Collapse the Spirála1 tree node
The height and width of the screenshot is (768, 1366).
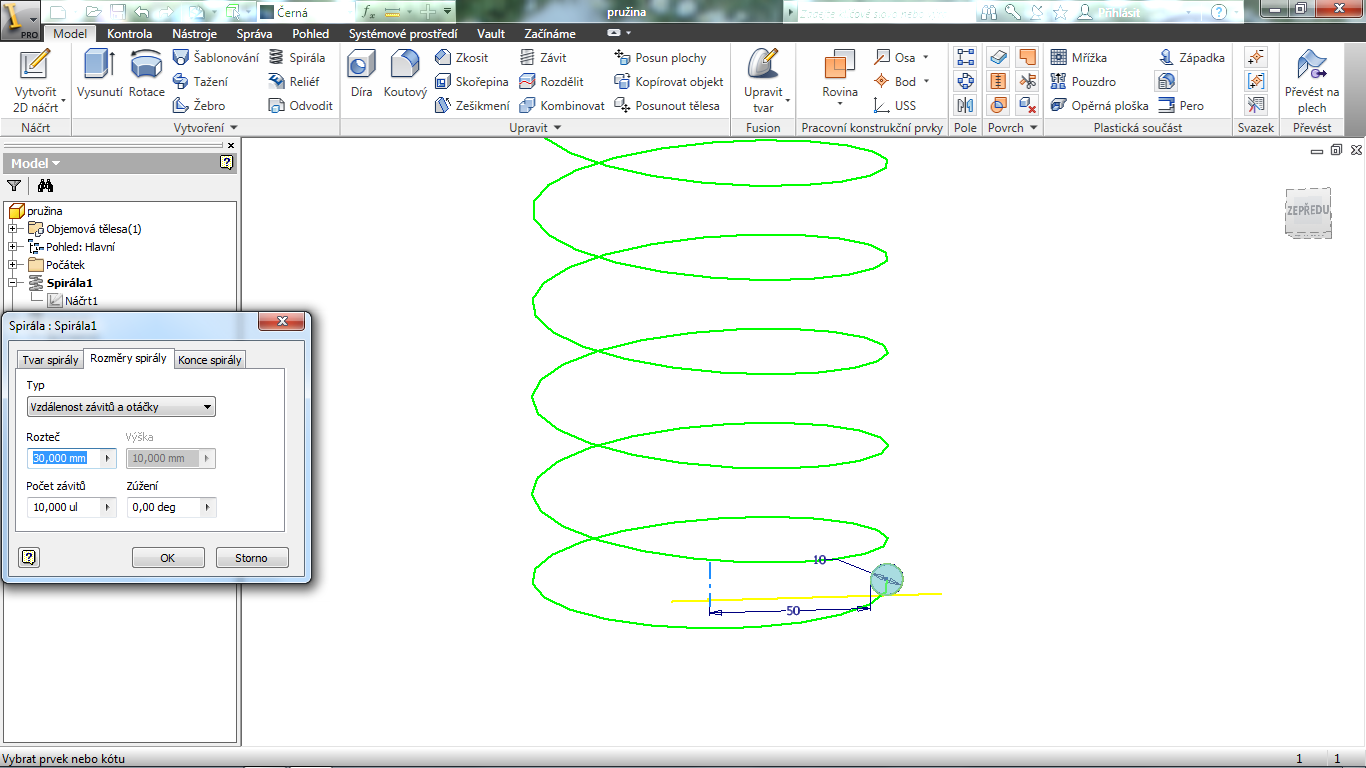click(x=13, y=283)
